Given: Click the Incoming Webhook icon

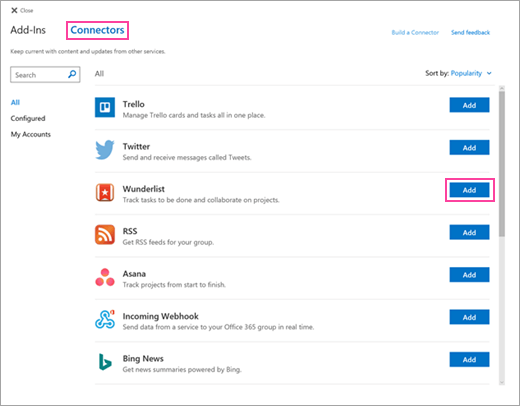Looking at the screenshot, I should pos(105,319).
